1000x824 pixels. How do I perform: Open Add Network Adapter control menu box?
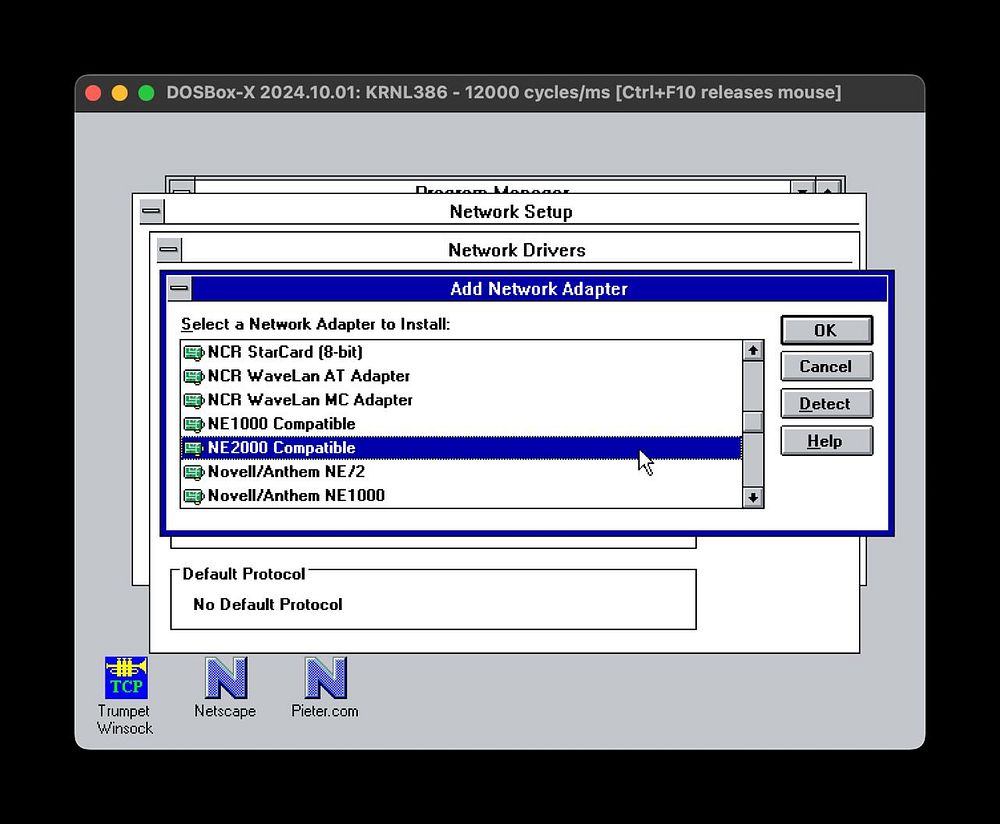[x=179, y=288]
